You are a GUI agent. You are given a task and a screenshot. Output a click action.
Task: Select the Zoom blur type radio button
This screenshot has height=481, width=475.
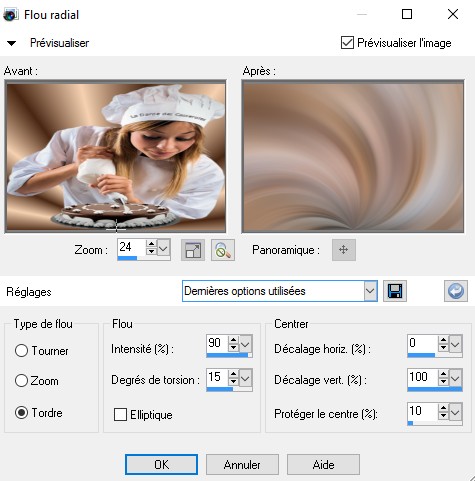point(22,380)
